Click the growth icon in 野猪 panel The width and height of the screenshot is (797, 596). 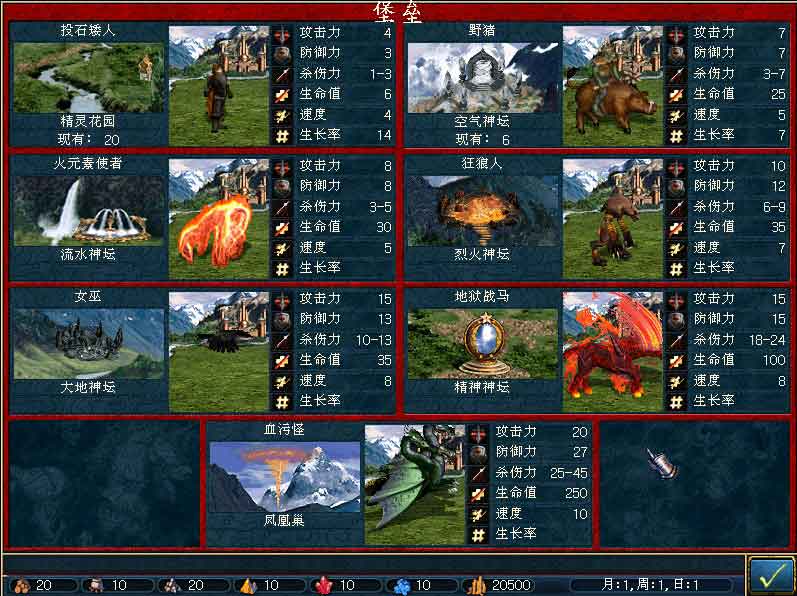pos(676,136)
